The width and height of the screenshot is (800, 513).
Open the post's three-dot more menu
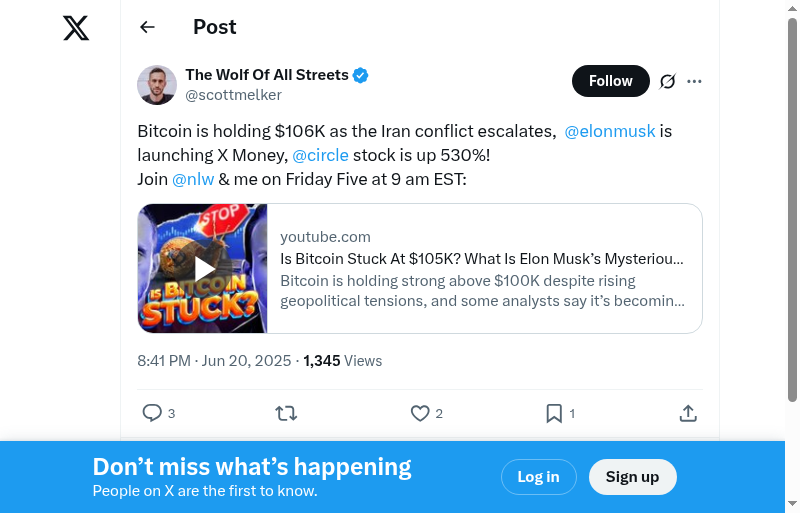(695, 81)
